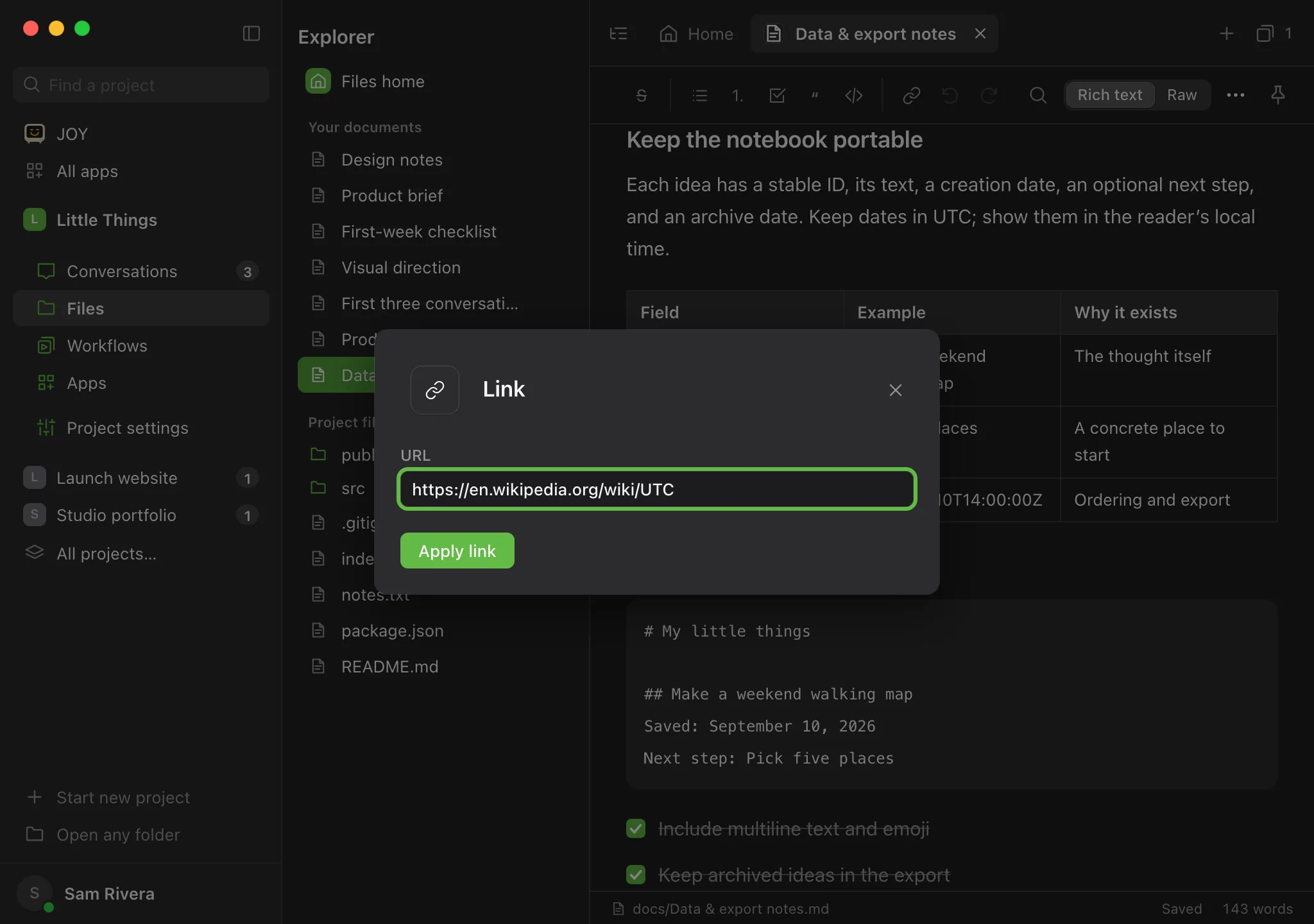Close the Link dialog
The image size is (1314, 924).
click(x=896, y=390)
